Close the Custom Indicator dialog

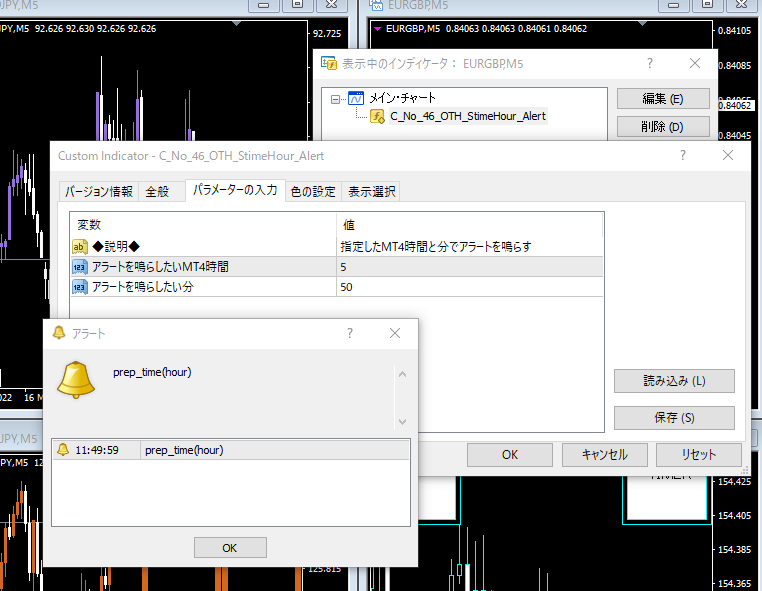pos(727,156)
